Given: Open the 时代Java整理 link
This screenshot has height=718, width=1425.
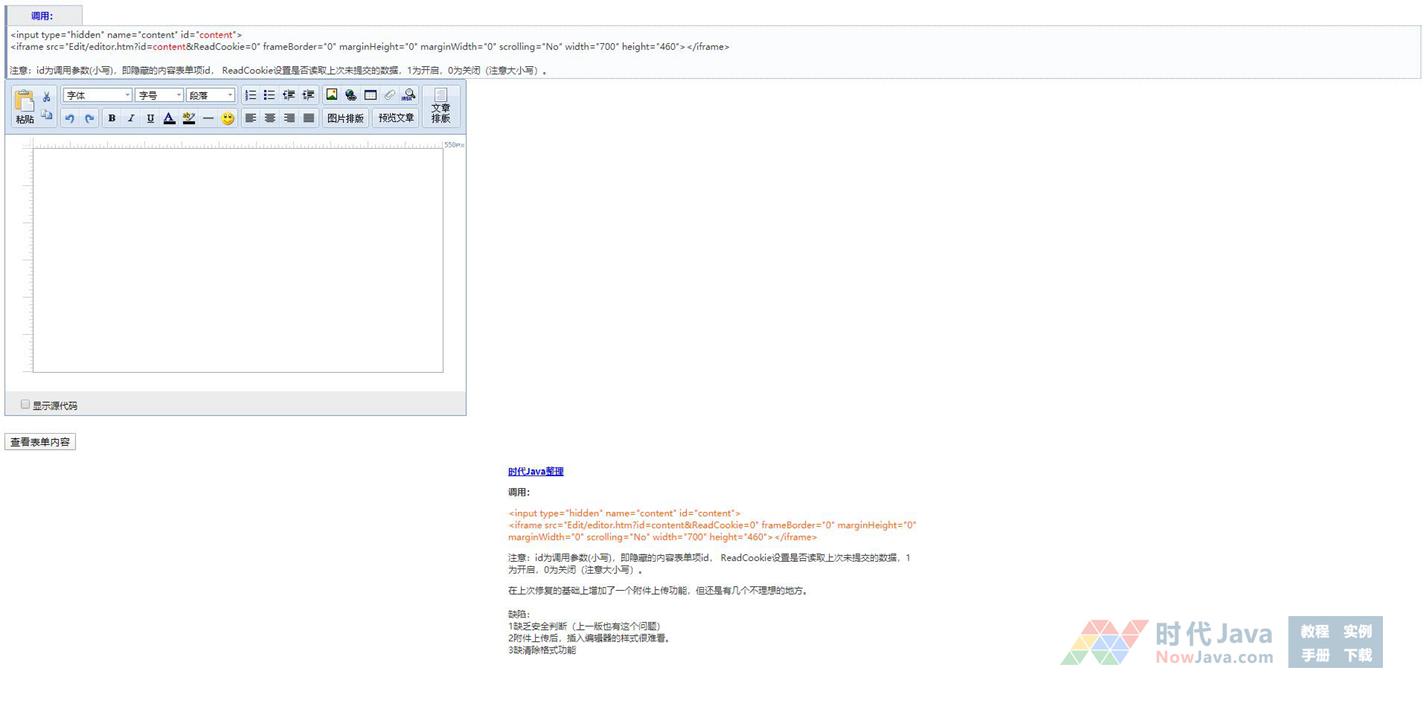Looking at the screenshot, I should pos(535,471).
